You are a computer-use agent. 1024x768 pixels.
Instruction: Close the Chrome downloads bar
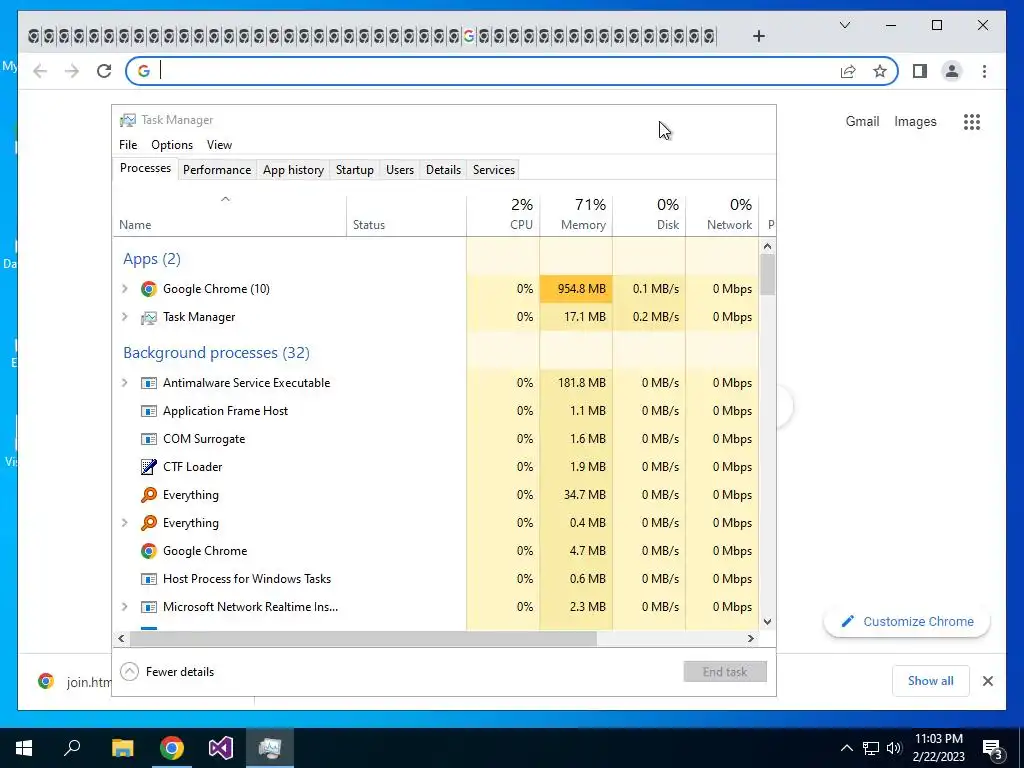[987, 681]
